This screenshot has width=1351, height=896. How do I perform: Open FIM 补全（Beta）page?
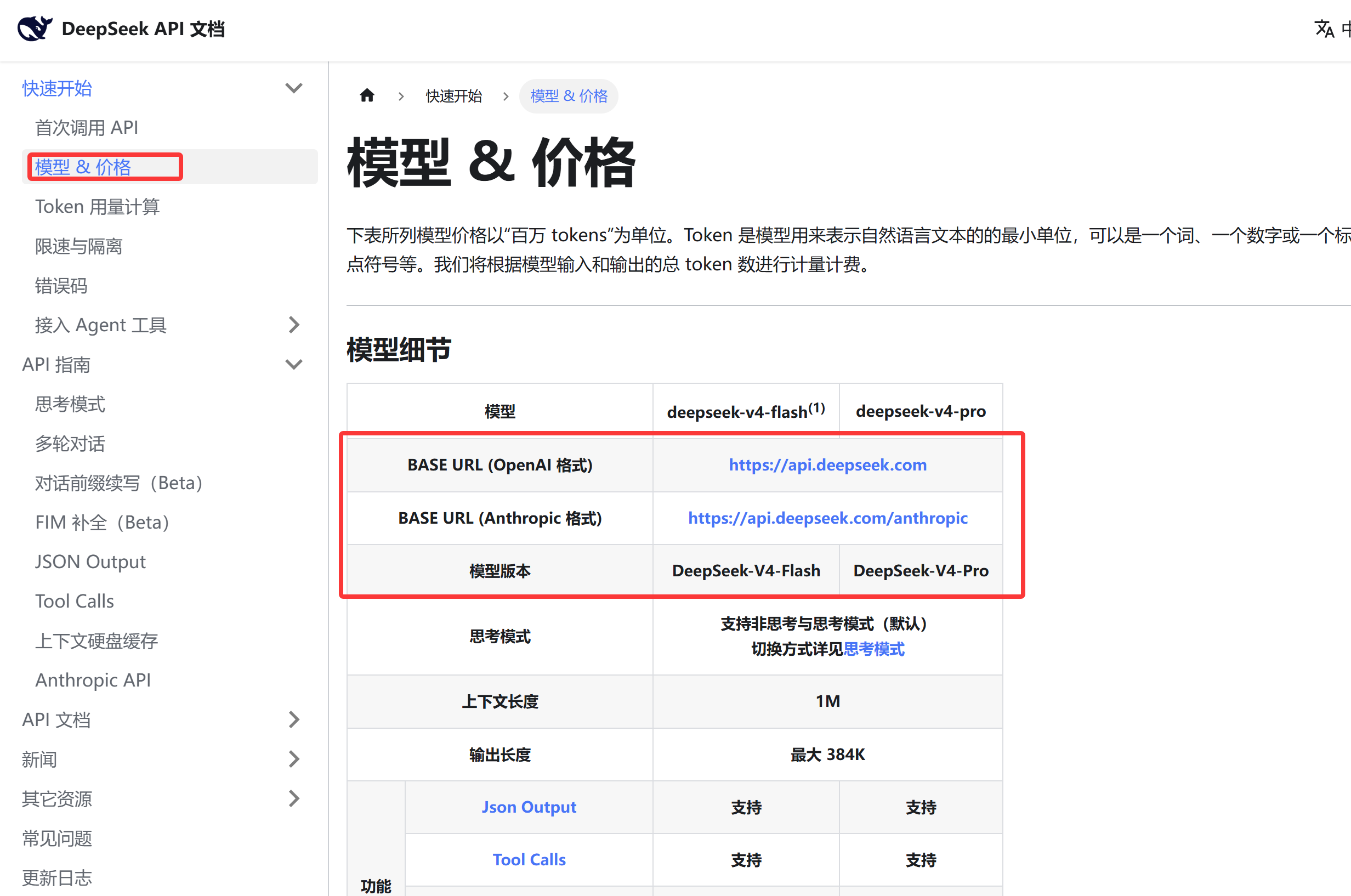point(102,522)
